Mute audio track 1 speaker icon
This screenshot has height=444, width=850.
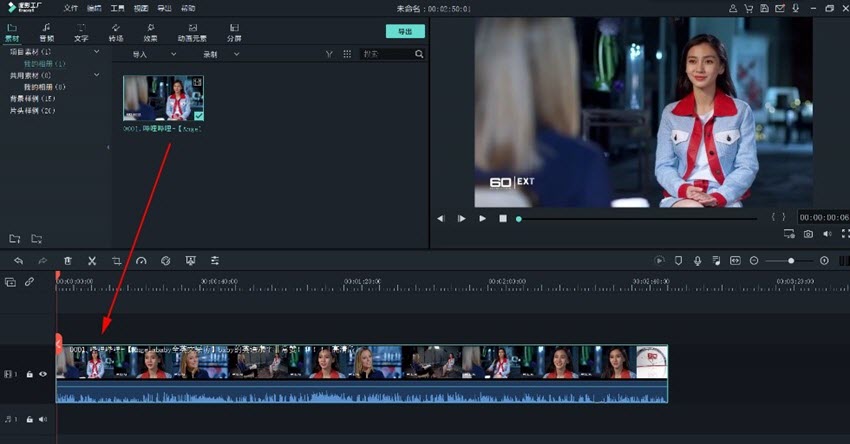pyautogui.click(x=43, y=419)
